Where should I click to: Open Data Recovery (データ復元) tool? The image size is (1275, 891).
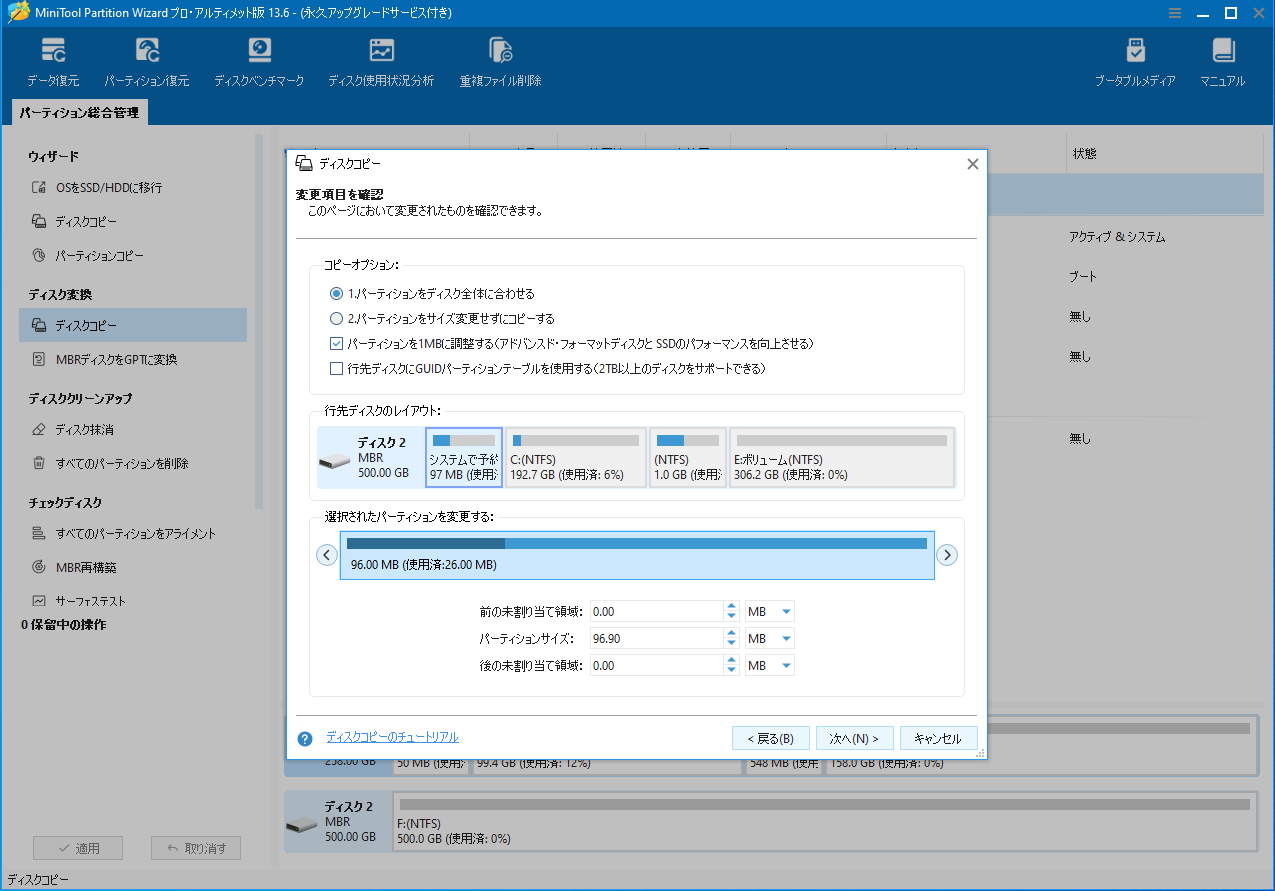point(53,62)
